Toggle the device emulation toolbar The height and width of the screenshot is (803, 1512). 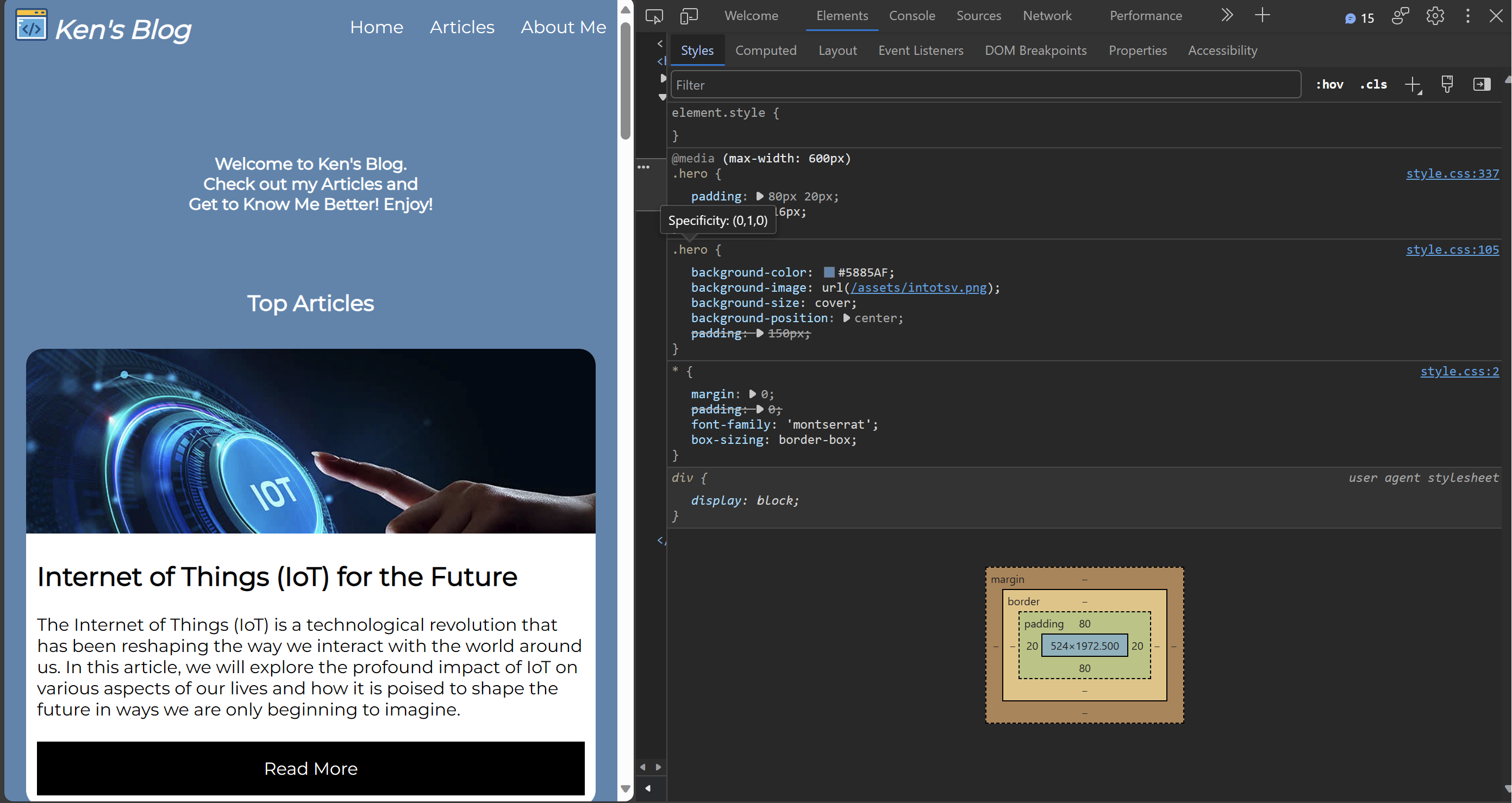[x=689, y=16]
